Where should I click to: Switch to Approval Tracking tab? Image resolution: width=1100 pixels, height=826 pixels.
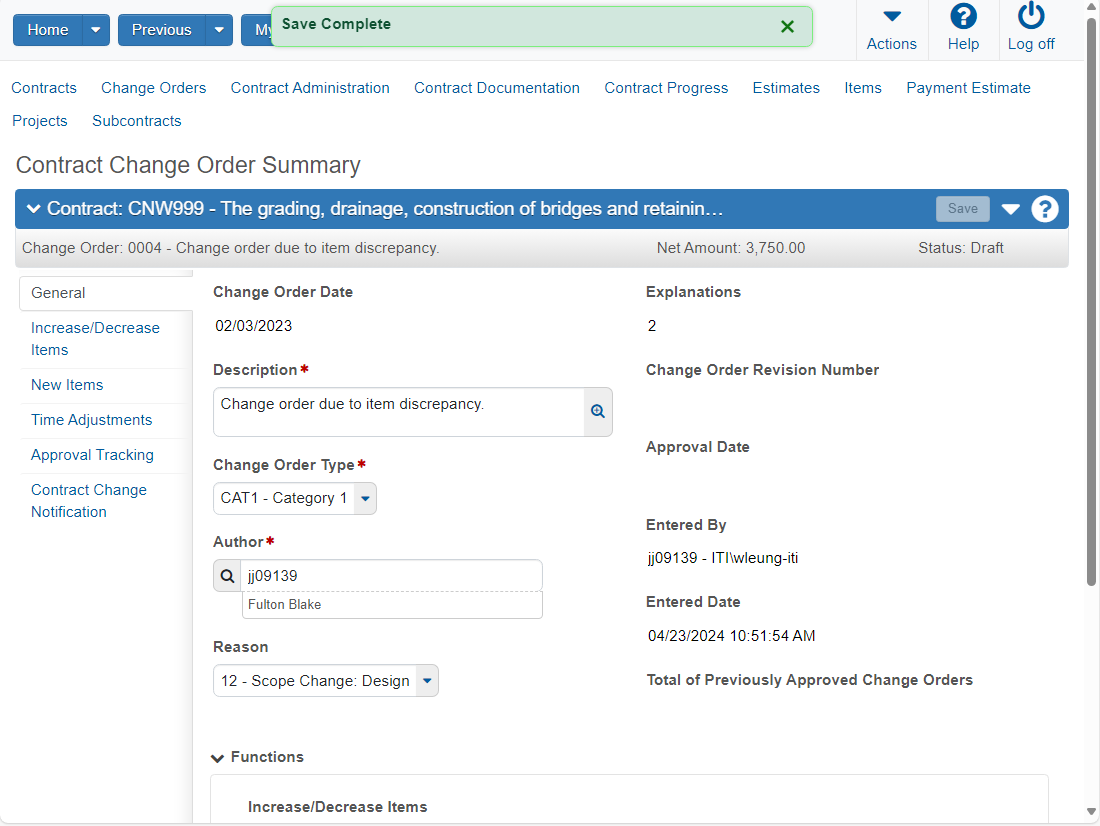93,455
